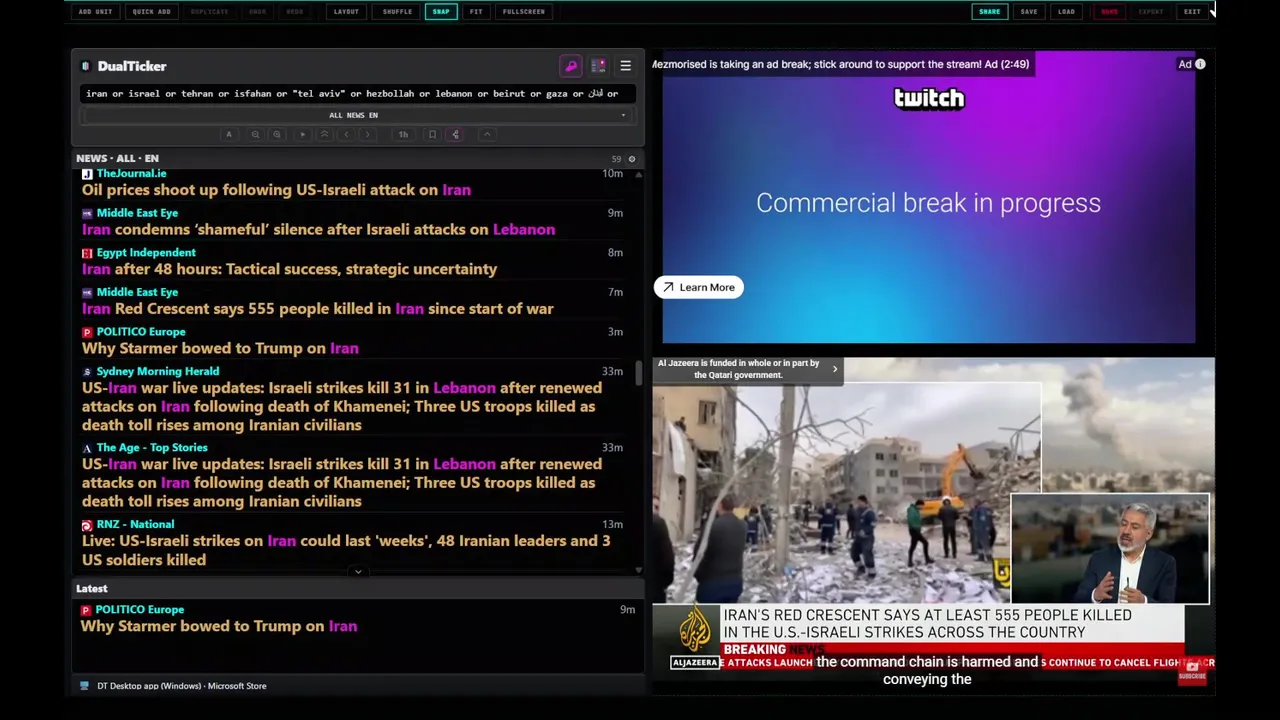Open The Age - Top Stories live updates headline
Screen dimensions: 1280x720
pos(342,482)
